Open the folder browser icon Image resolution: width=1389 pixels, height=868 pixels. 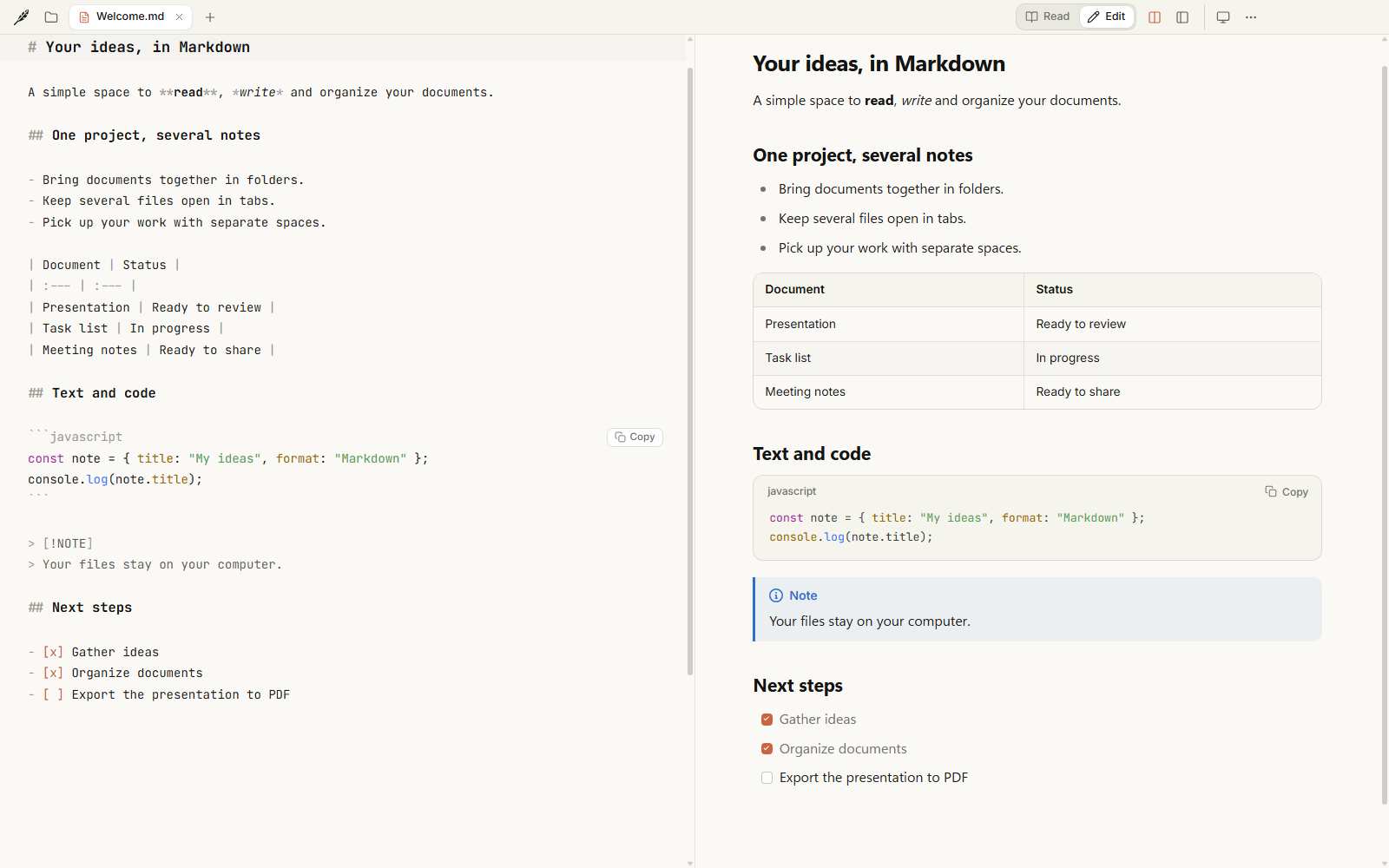pos(51,16)
